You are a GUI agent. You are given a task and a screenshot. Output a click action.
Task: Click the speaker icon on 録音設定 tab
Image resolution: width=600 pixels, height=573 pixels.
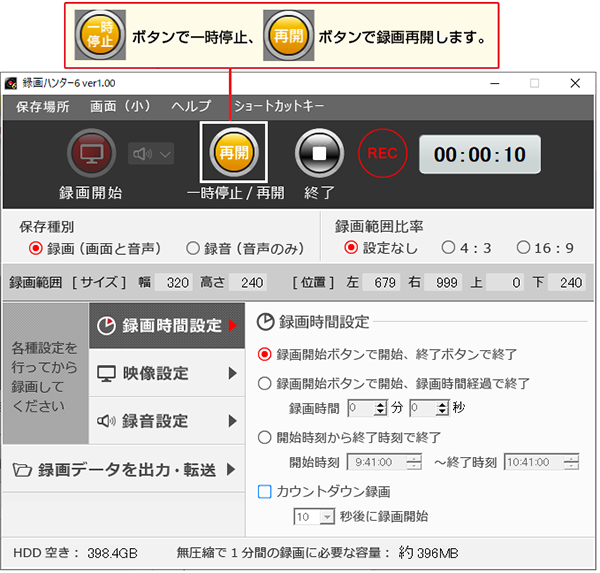[106, 421]
